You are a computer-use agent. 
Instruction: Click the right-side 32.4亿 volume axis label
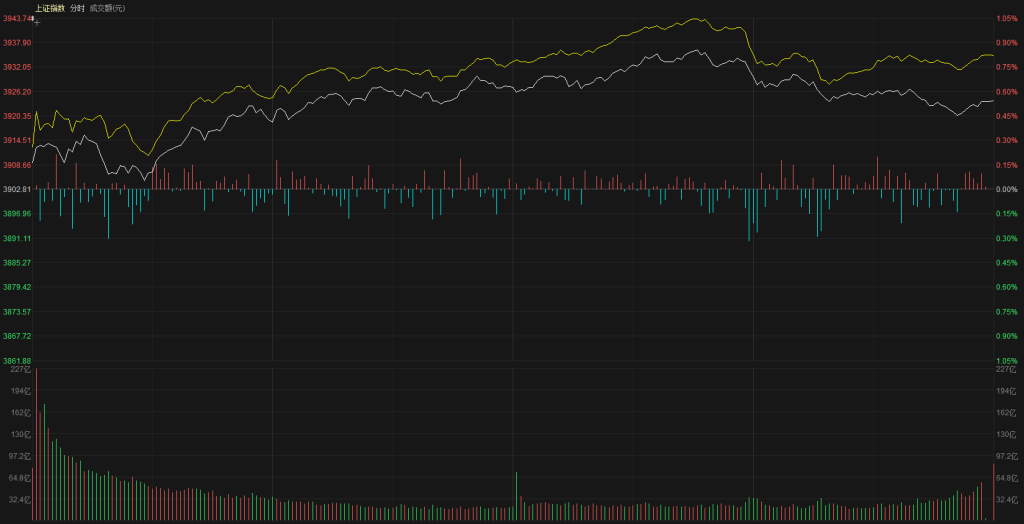point(1007,498)
